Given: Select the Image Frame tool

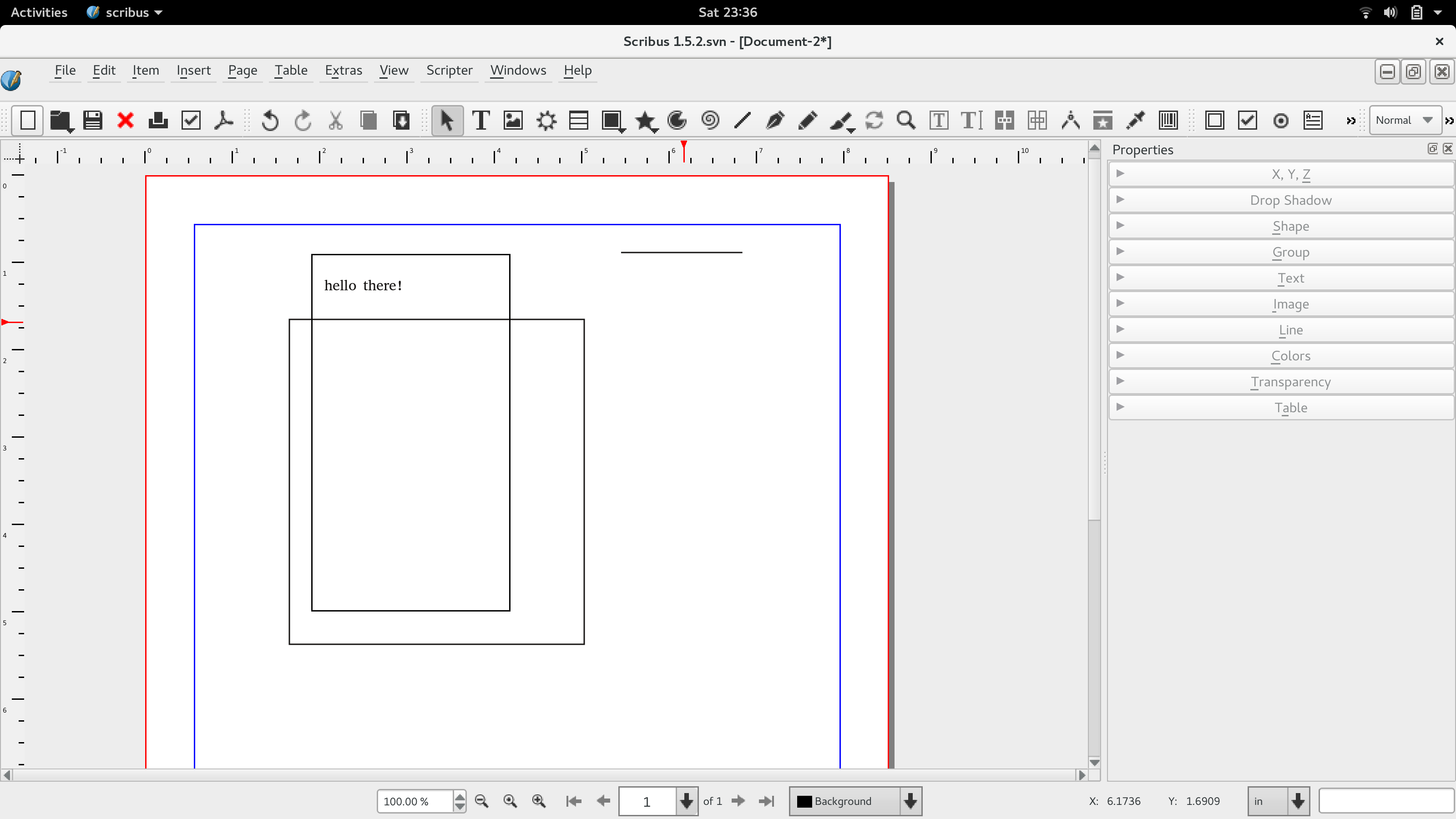Looking at the screenshot, I should (x=513, y=121).
